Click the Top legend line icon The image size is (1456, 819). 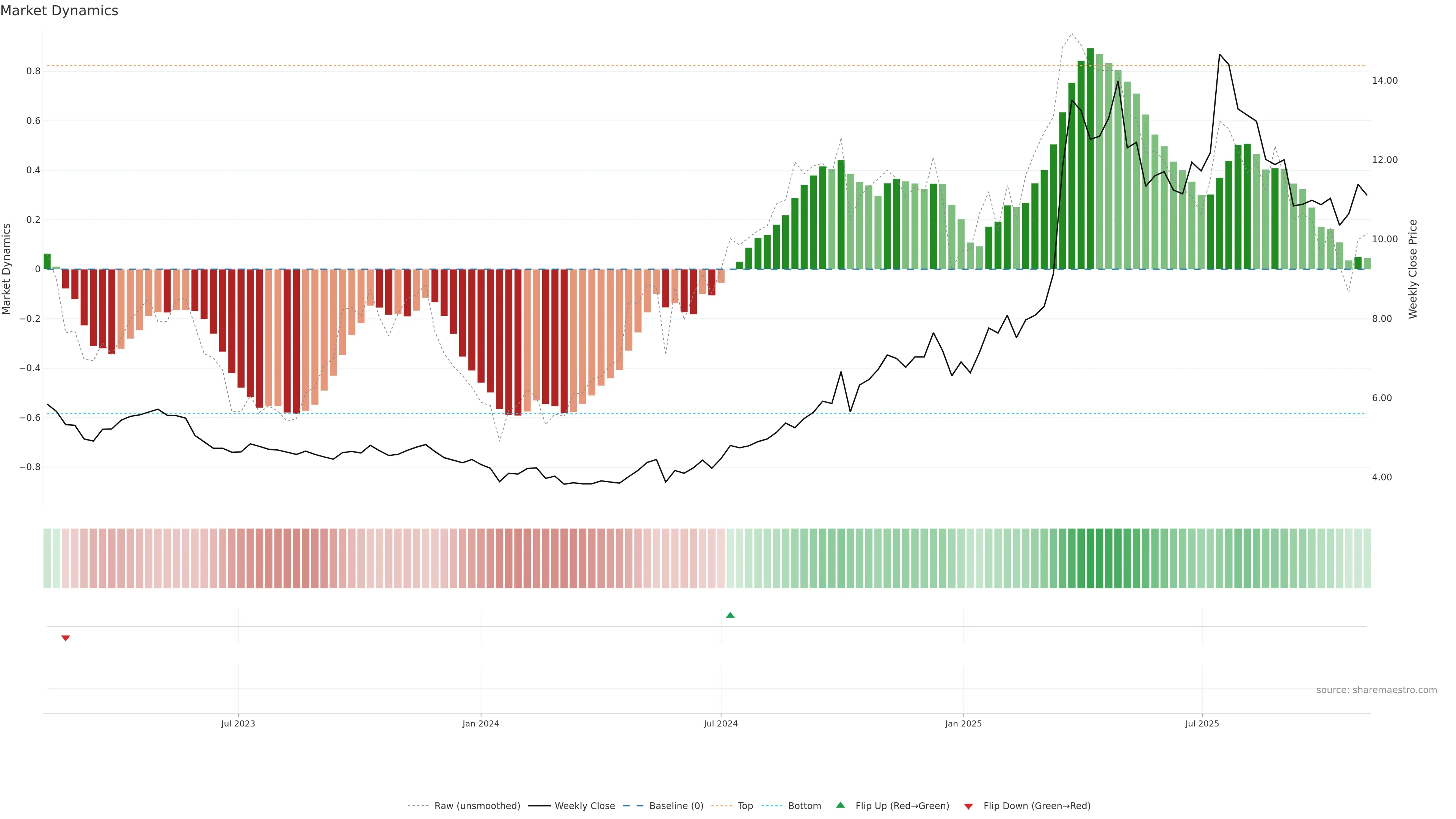721,806
